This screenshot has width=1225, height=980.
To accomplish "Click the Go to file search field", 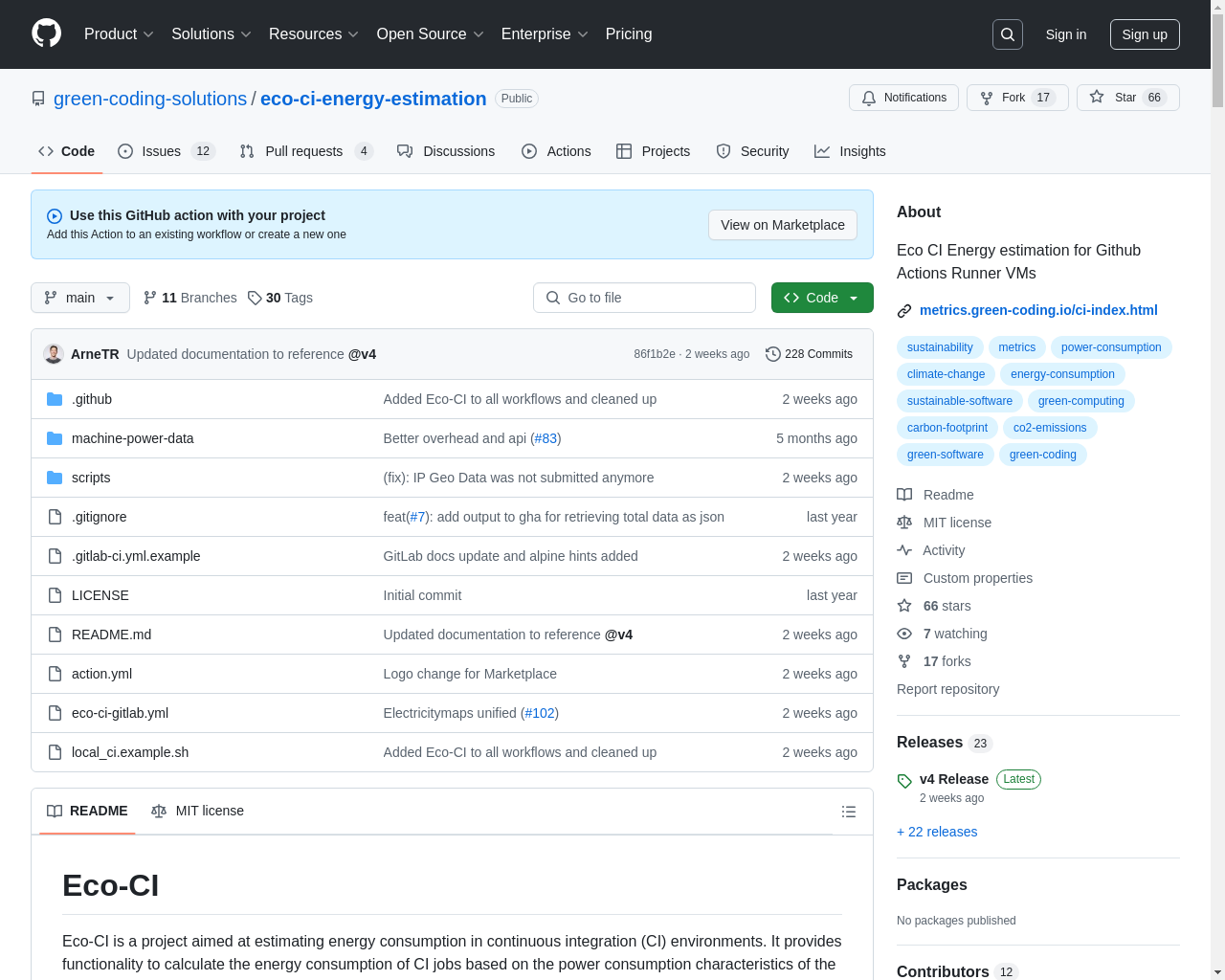I will tap(644, 298).
